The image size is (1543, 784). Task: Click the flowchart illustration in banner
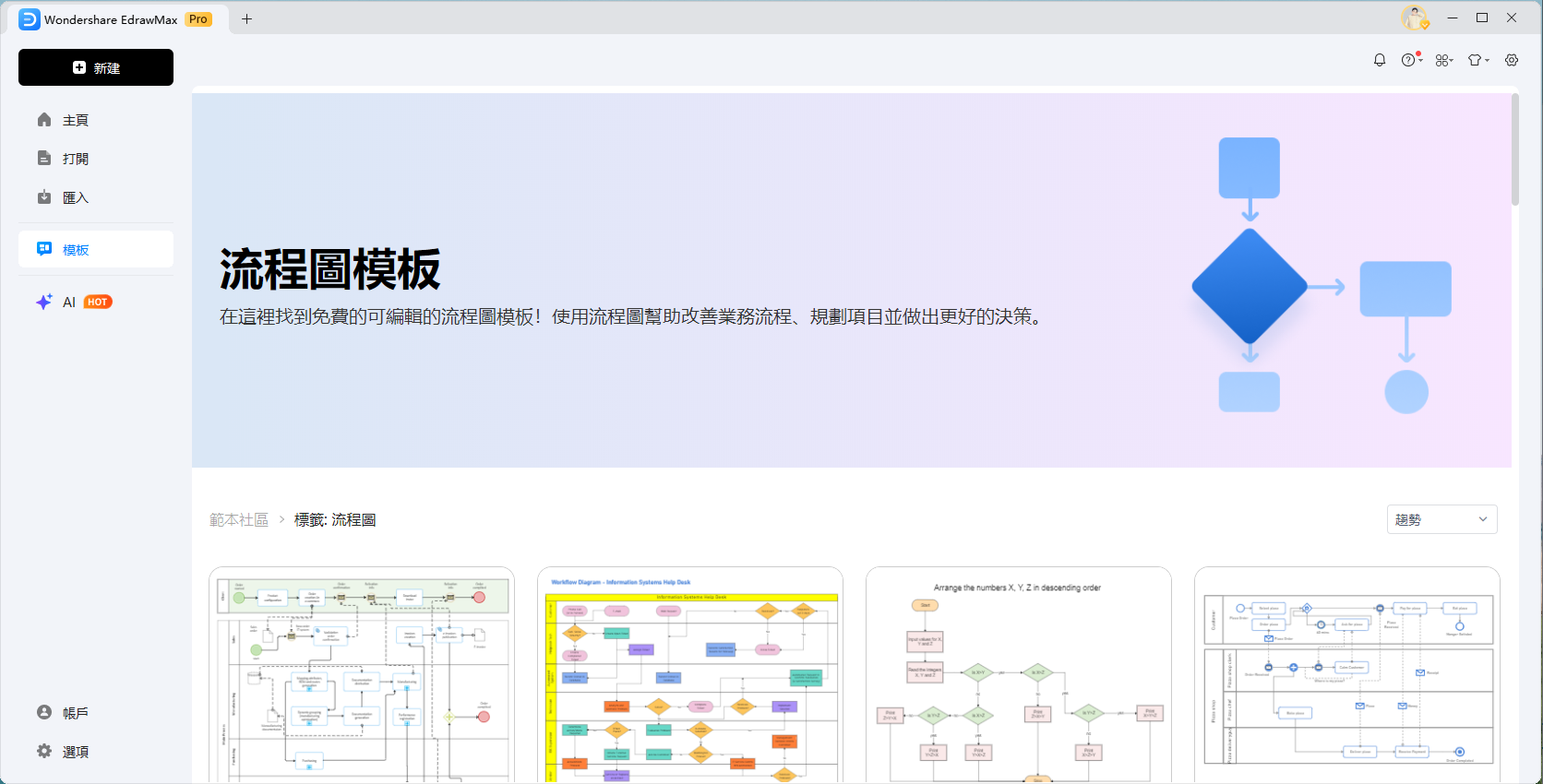click(1322, 276)
